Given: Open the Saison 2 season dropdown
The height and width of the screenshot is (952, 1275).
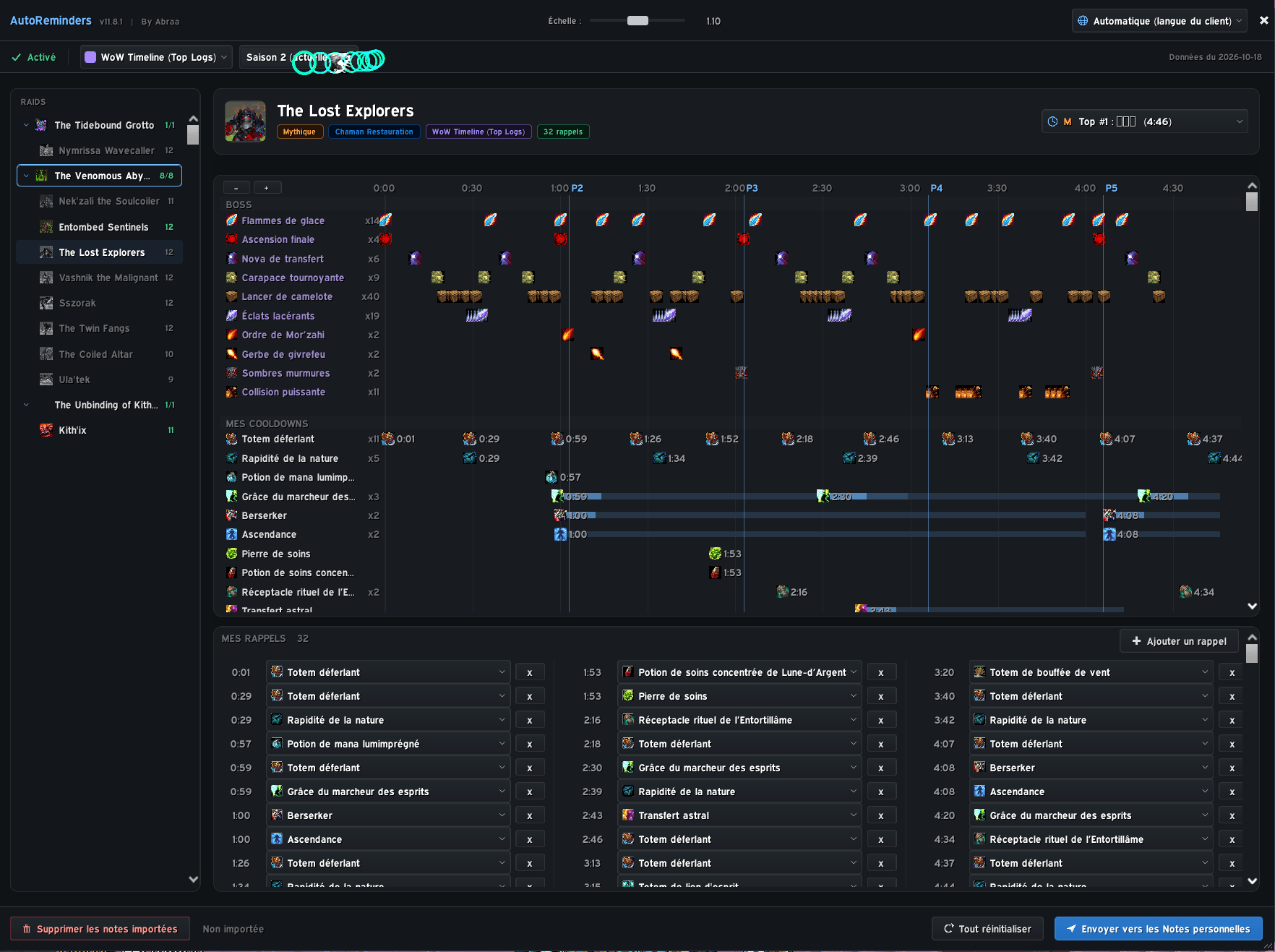Looking at the screenshot, I should coord(299,57).
